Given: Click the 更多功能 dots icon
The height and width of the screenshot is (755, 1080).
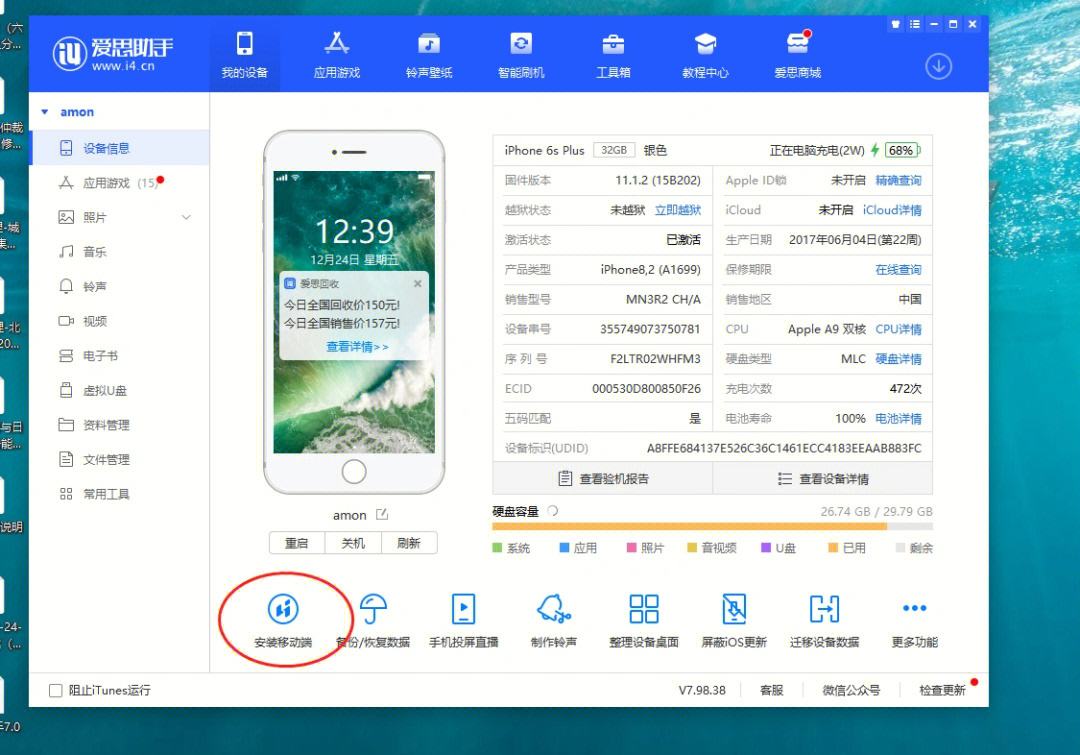Looking at the screenshot, I should click(915, 608).
